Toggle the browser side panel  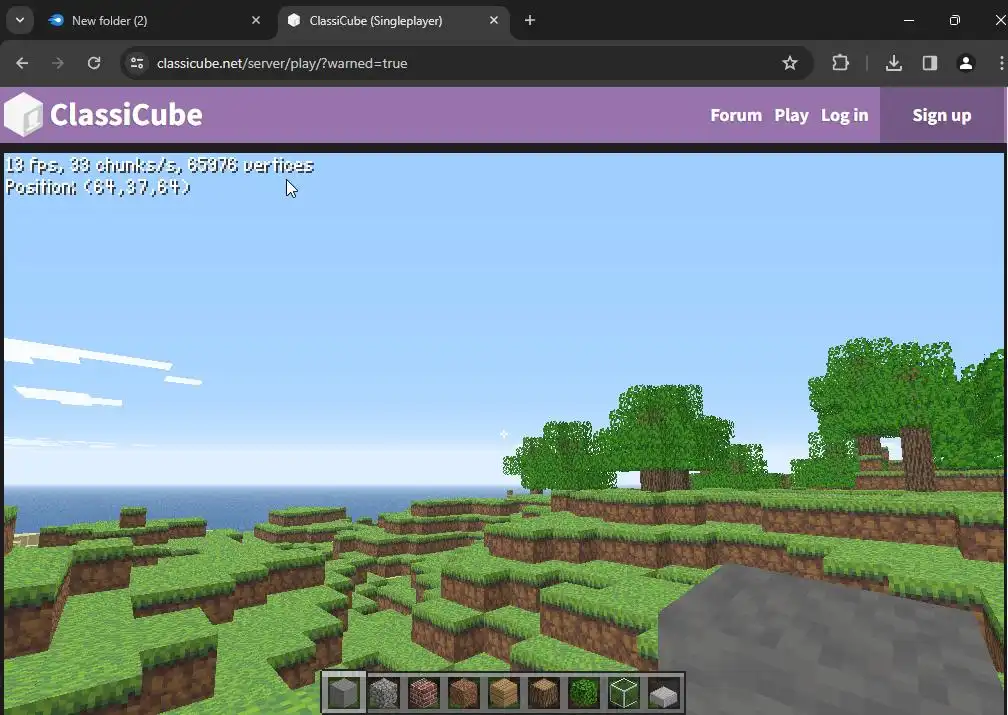point(930,63)
